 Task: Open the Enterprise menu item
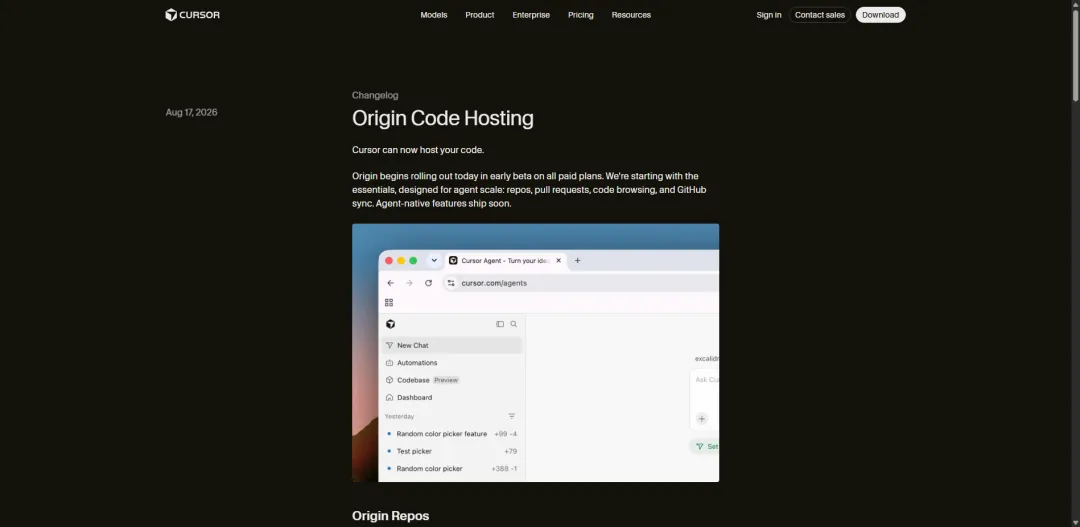point(531,15)
